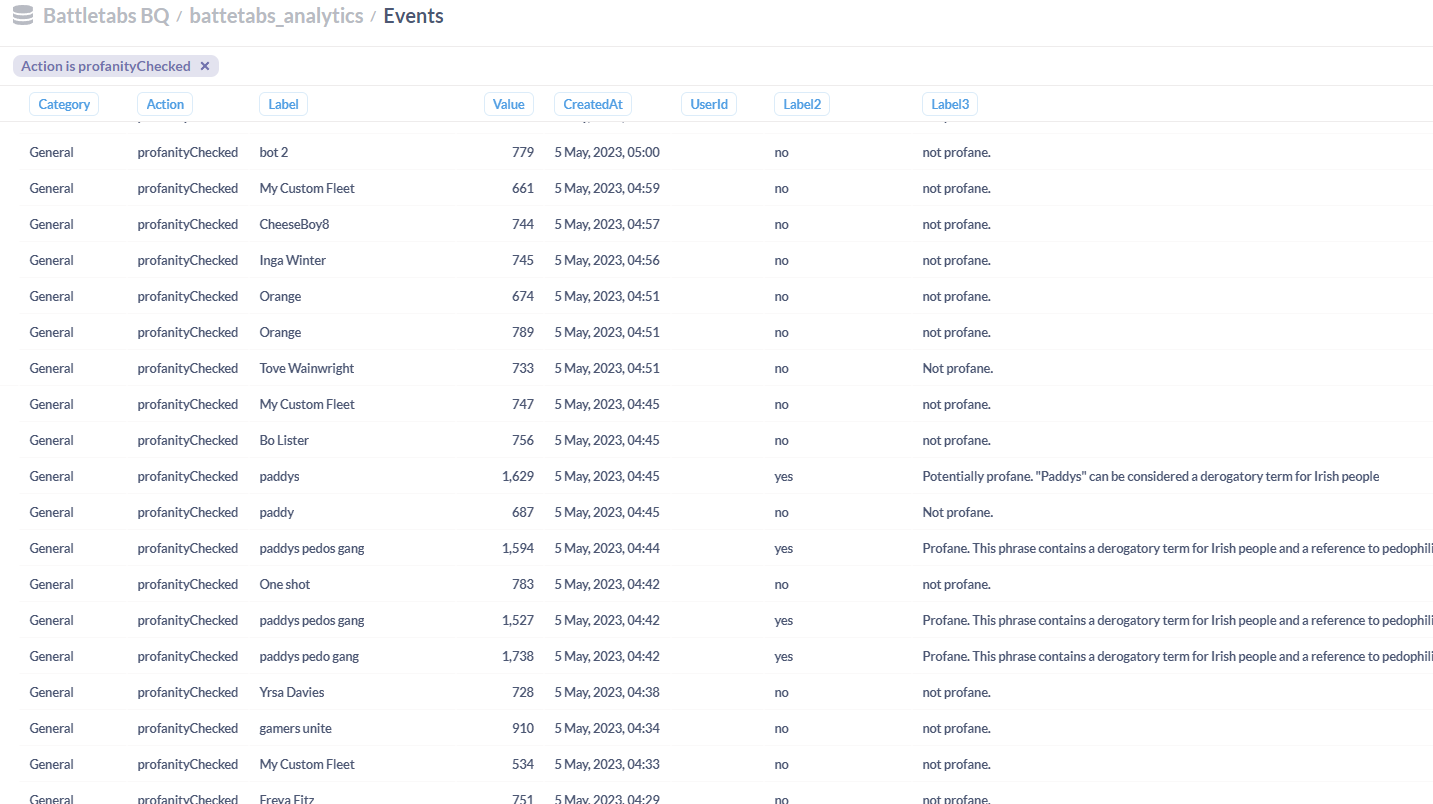
Task: Open the Category column header menu
Action: 64,104
